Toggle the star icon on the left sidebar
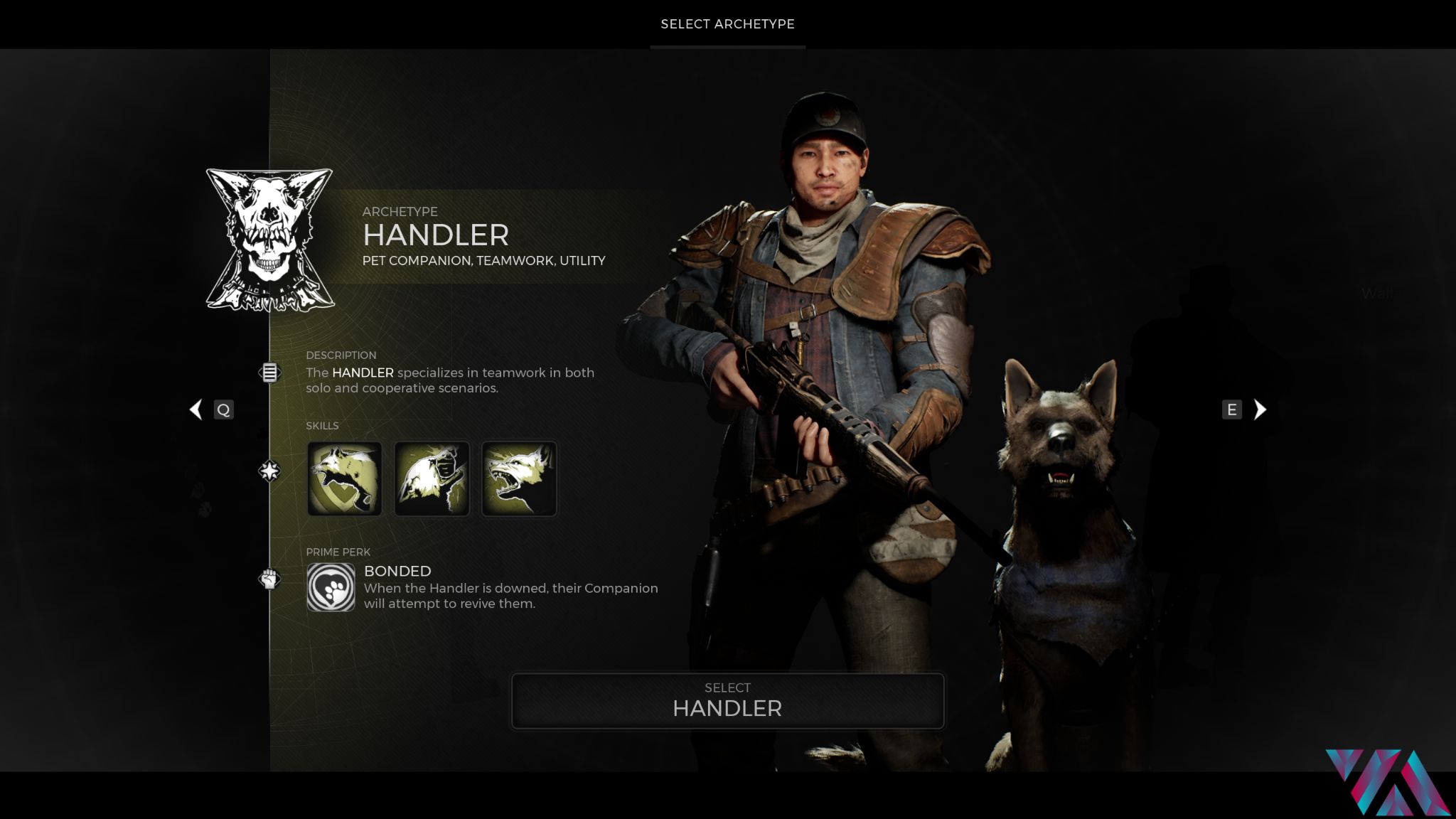This screenshot has width=1456, height=819. (268, 471)
